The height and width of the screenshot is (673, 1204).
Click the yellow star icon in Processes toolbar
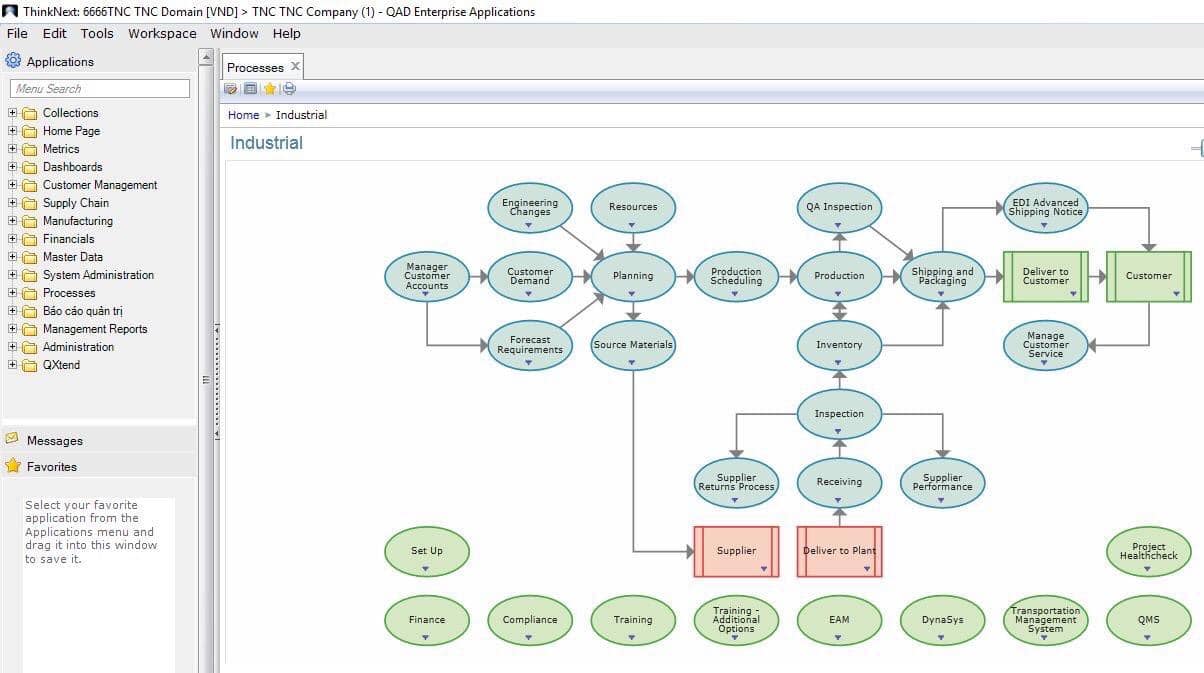[x=269, y=89]
